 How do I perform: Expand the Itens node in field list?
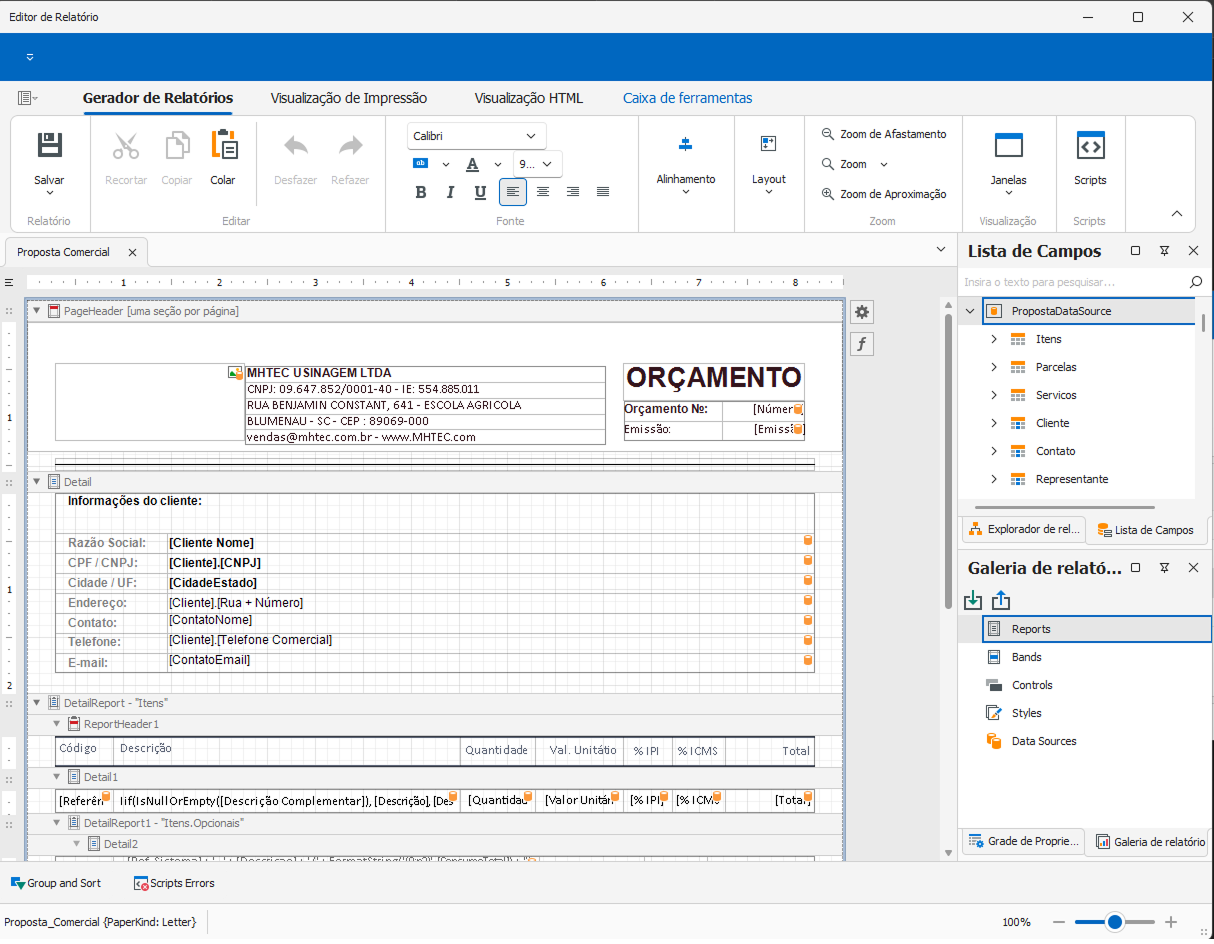[x=994, y=339]
